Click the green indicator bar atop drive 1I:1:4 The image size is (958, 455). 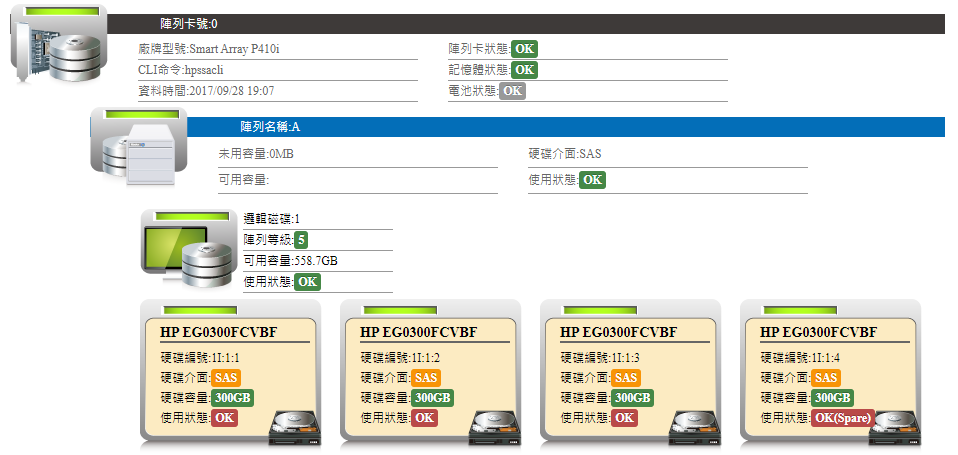pyautogui.click(x=798, y=311)
